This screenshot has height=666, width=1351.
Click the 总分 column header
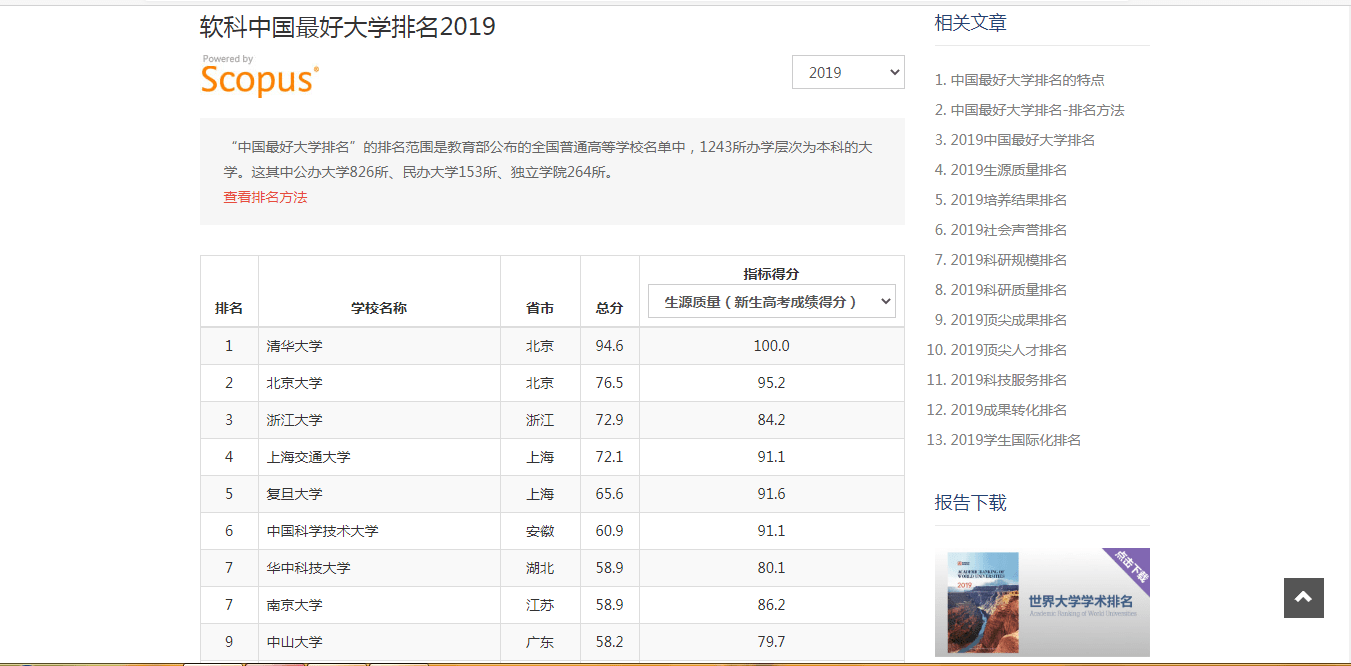[610, 308]
